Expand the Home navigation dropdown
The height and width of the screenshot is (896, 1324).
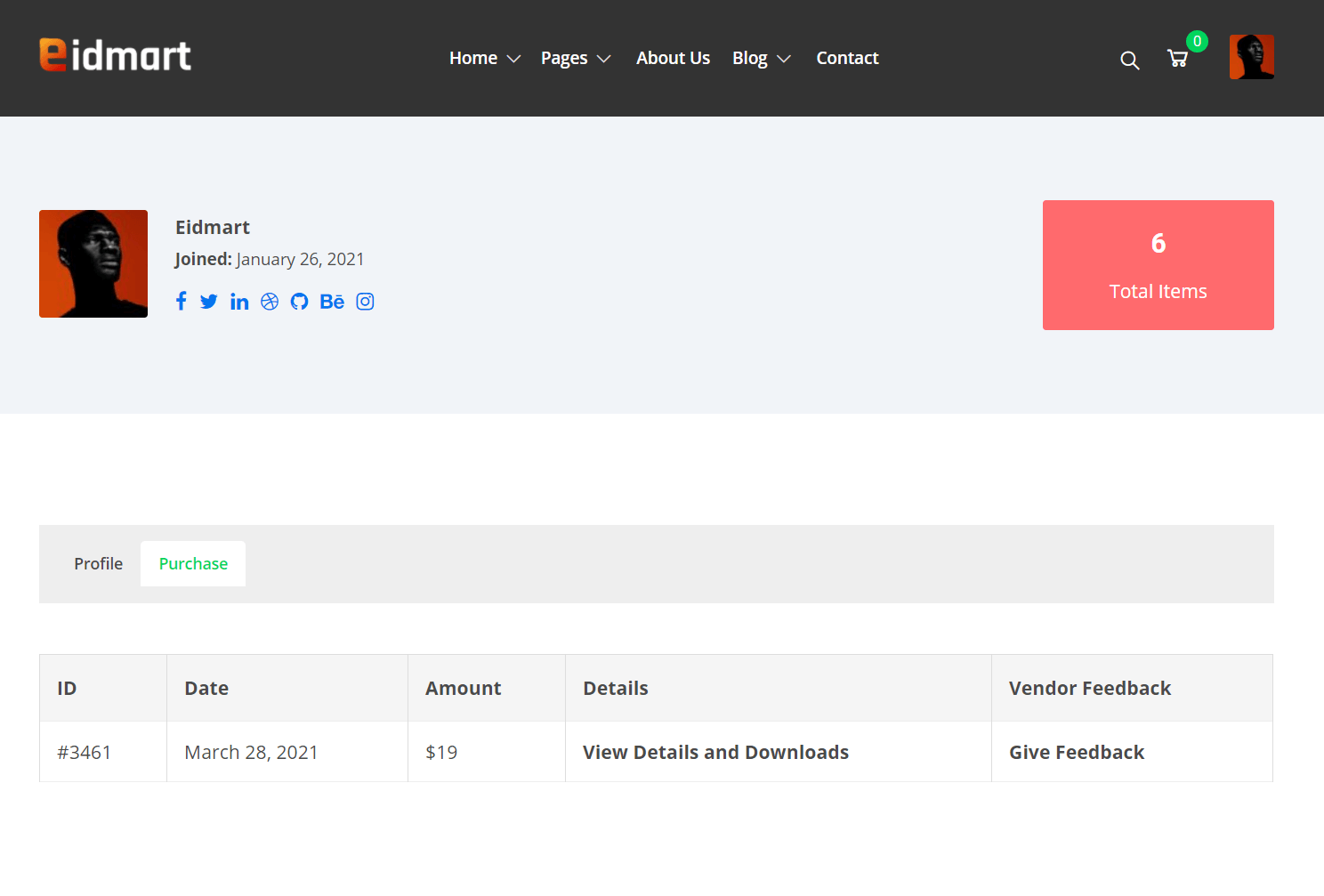point(513,59)
